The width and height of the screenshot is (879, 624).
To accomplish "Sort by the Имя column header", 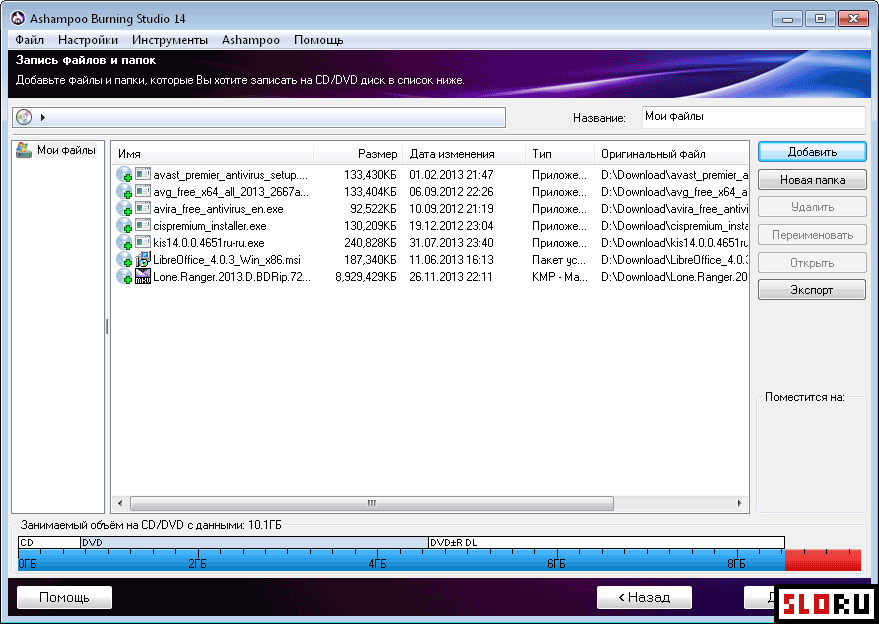I will click(212, 154).
